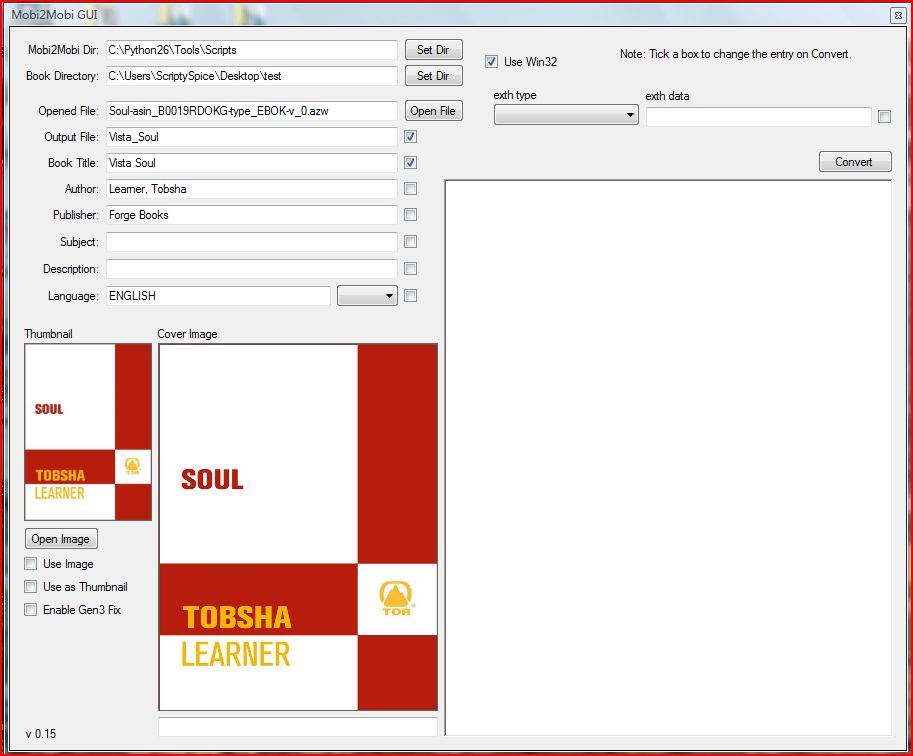Click the Book Title input field
Screen dimensions: 913x756
click(x=251, y=163)
